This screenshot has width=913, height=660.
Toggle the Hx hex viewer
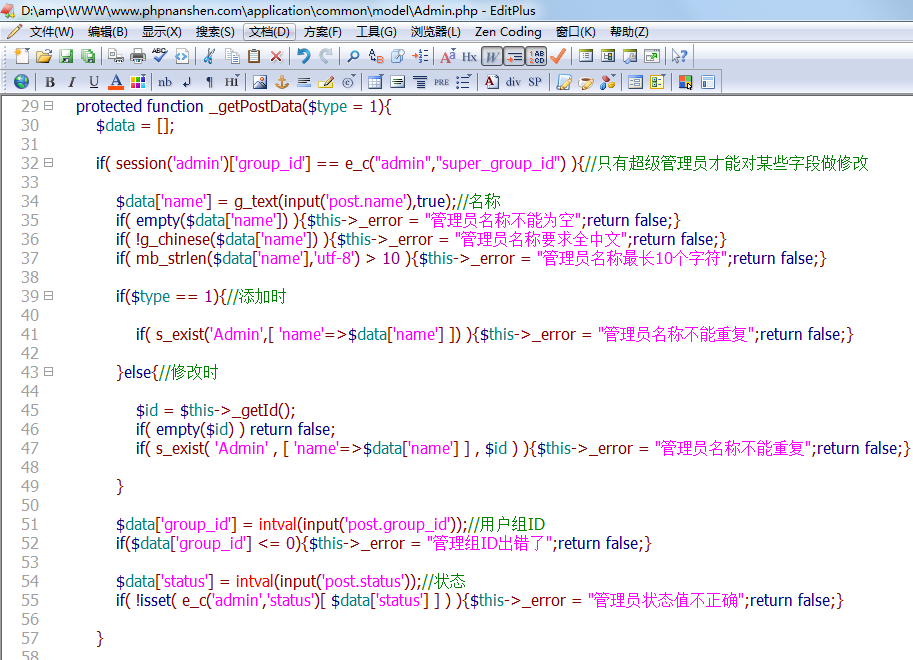[469, 57]
